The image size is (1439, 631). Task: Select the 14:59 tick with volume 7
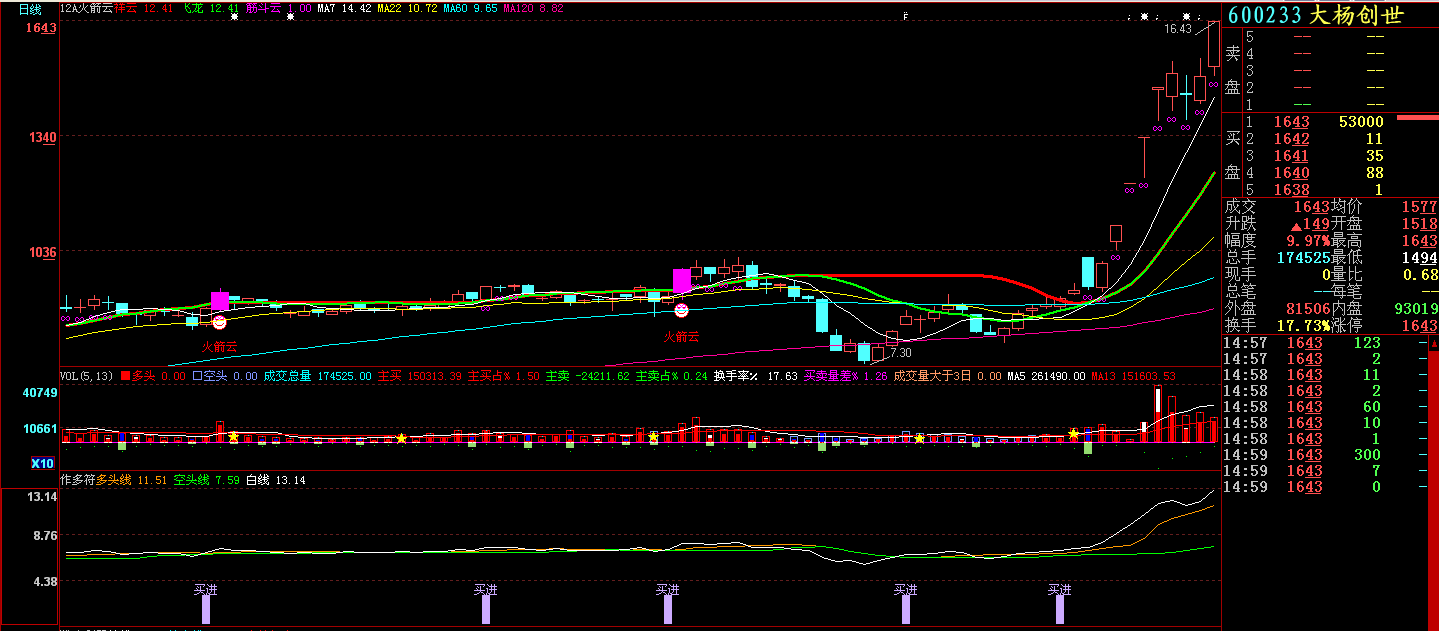coord(1325,471)
